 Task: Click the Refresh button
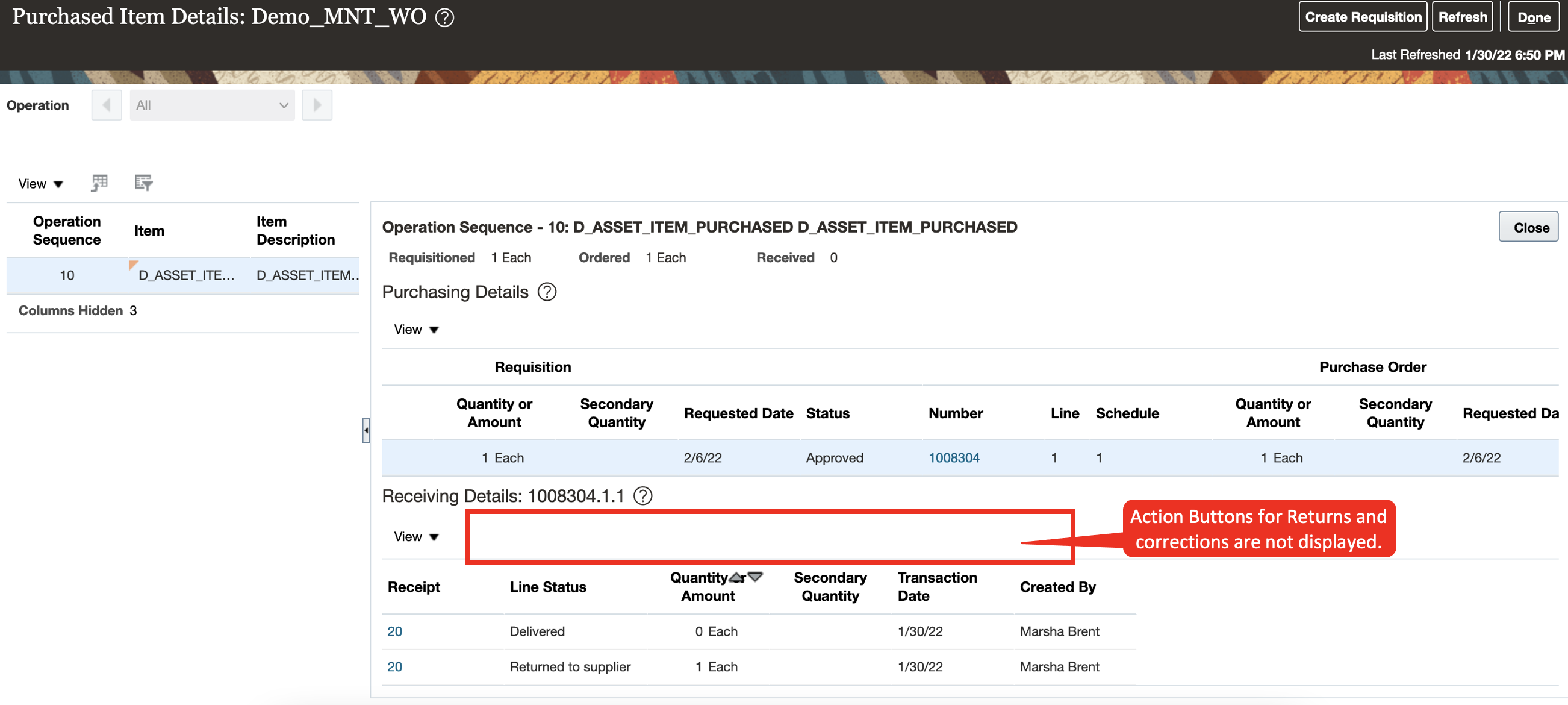pos(1462,17)
